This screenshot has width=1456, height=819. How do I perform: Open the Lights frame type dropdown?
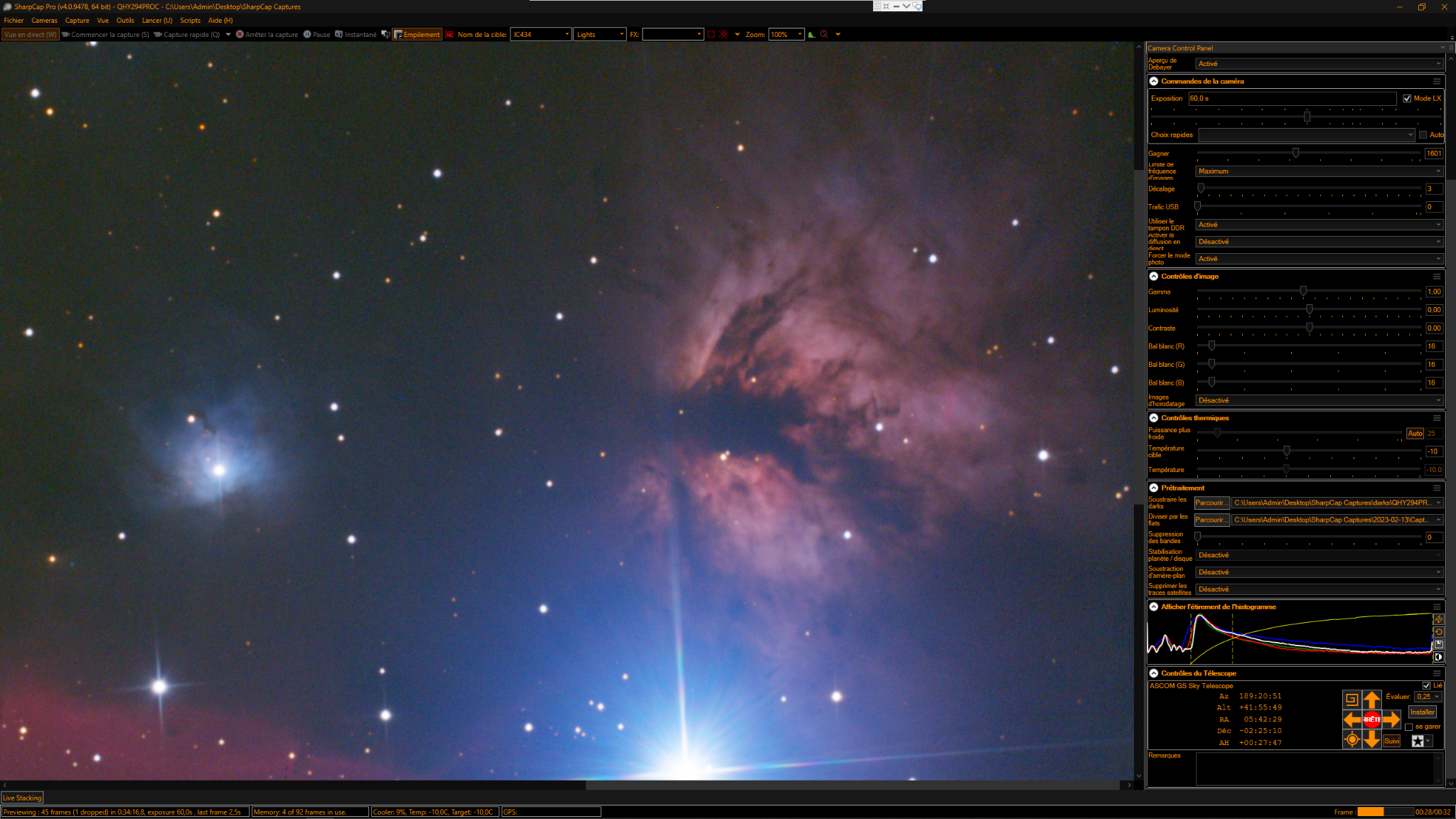coord(600,34)
